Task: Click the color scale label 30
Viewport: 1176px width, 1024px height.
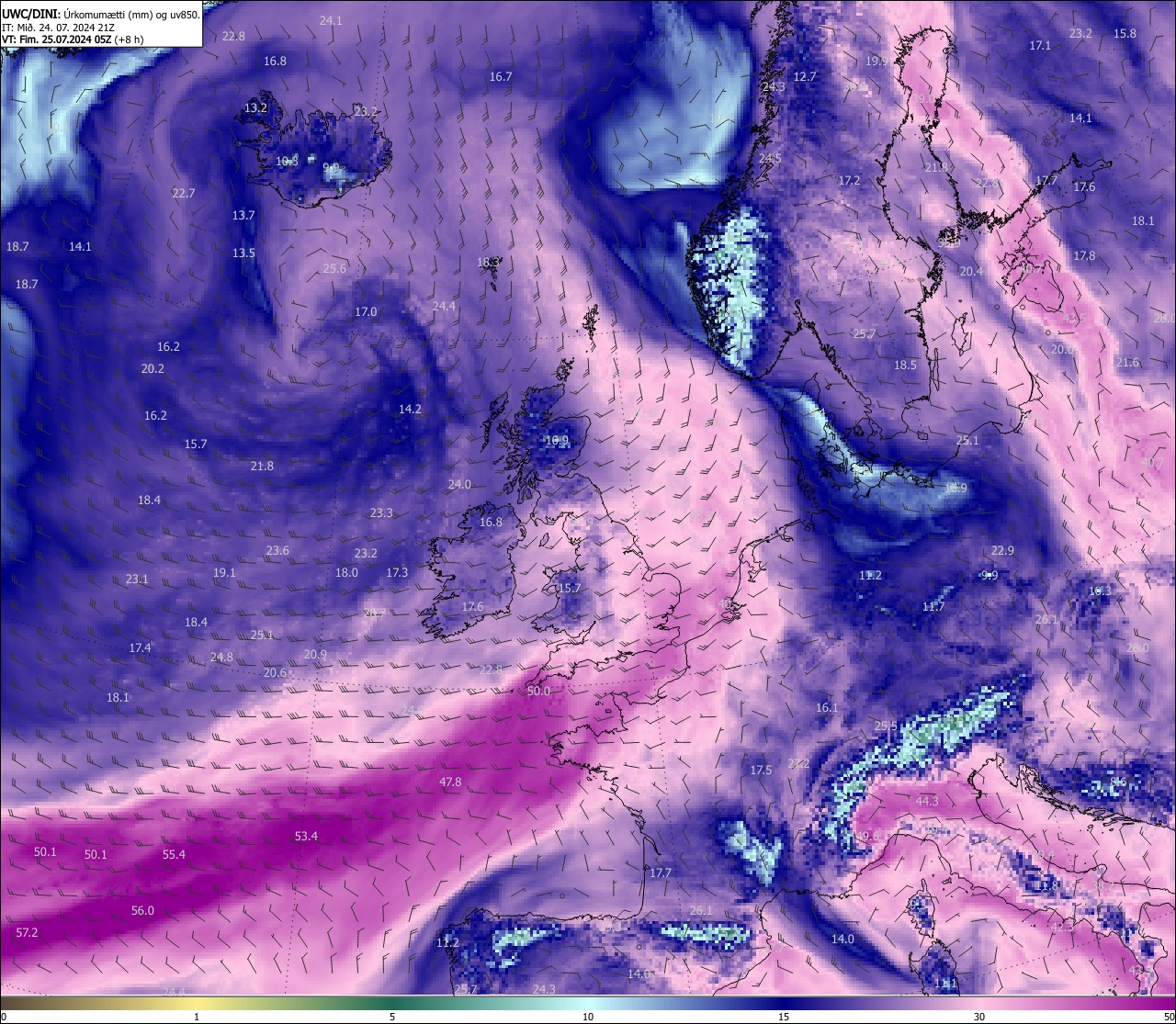Action: [x=979, y=1017]
